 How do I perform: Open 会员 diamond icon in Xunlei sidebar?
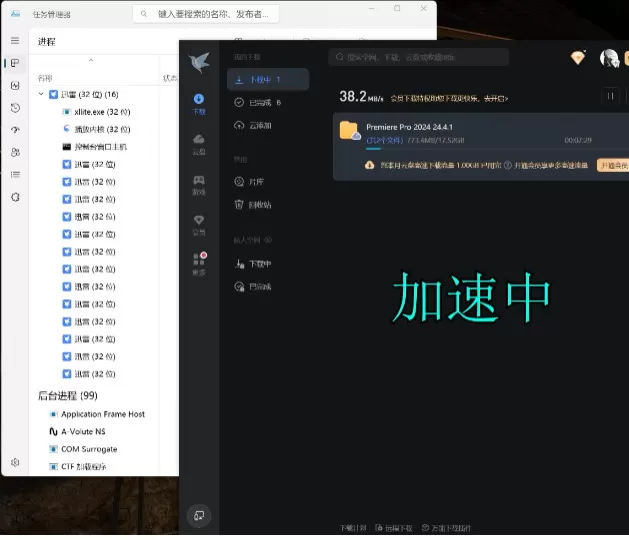click(x=199, y=225)
